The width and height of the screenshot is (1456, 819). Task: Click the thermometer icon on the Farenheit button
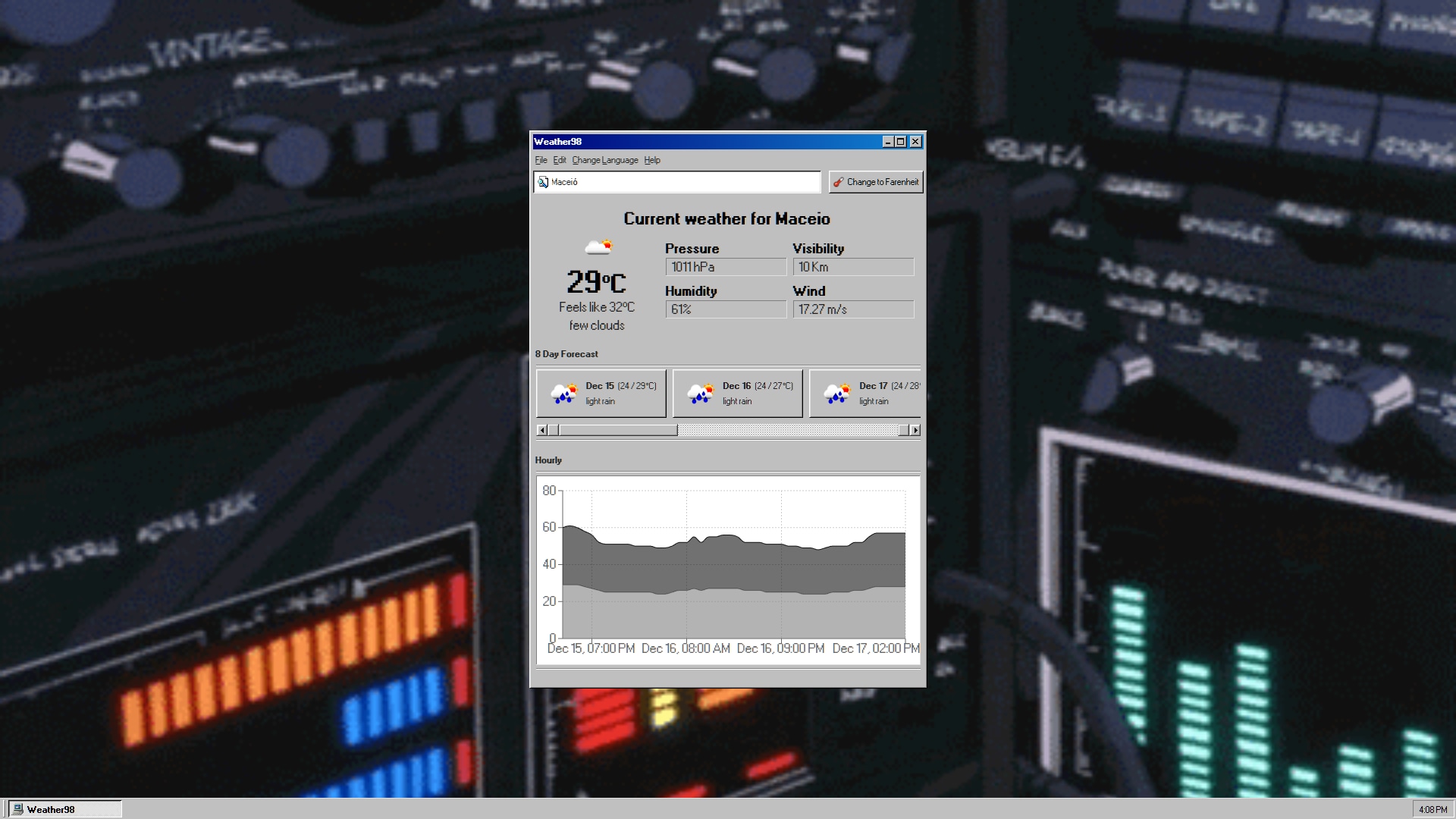[837, 182]
